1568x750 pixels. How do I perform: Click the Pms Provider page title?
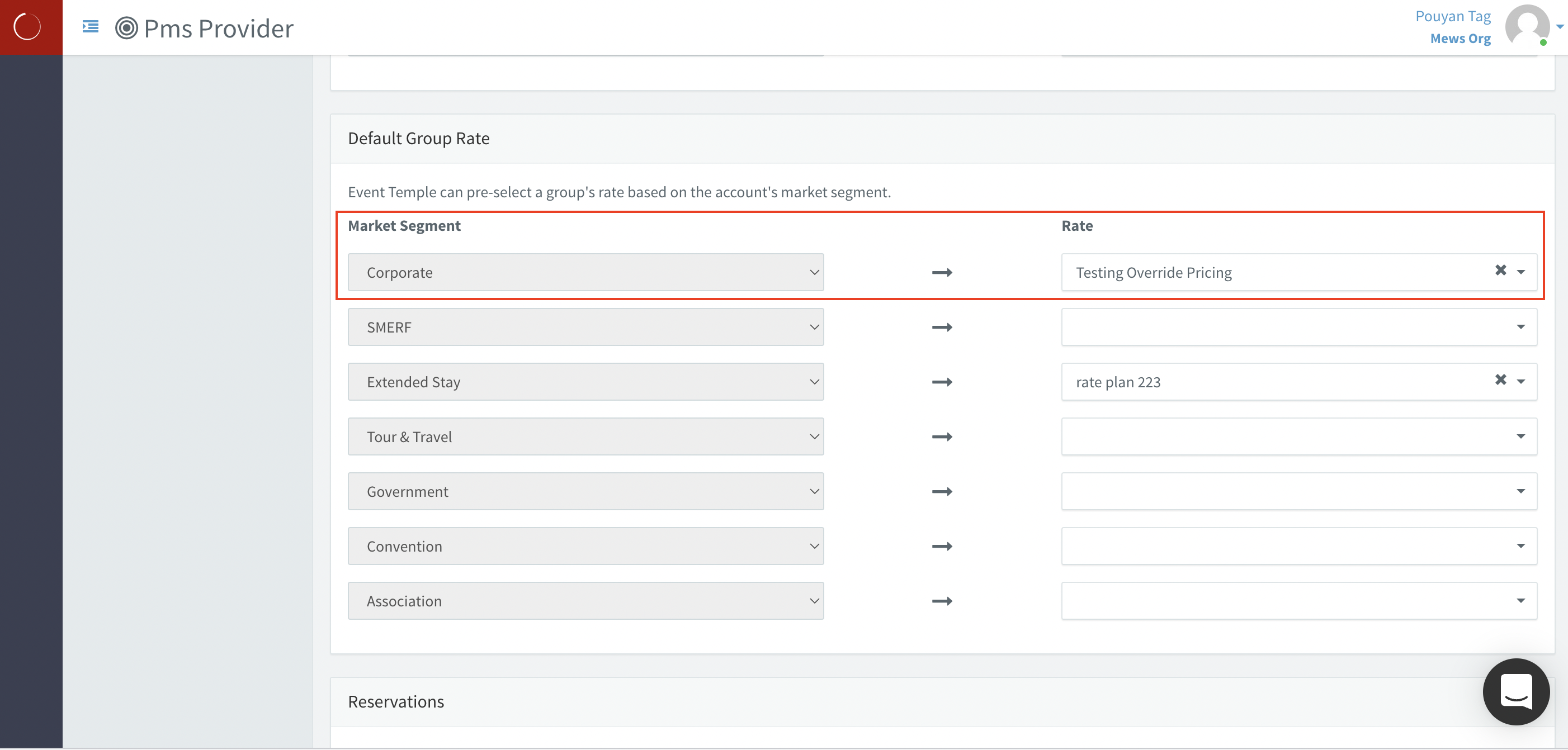pyautogui.click(x=219, y=29)
